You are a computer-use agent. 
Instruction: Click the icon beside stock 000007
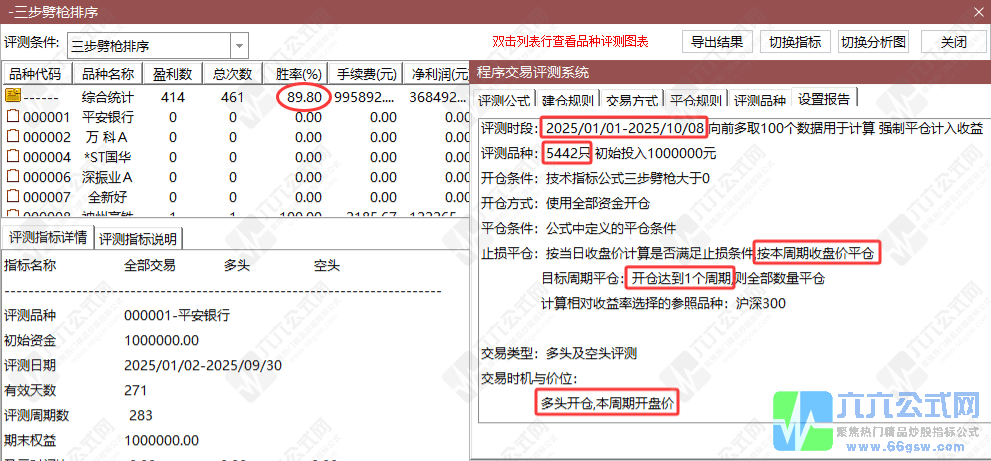tap(13, 197)
